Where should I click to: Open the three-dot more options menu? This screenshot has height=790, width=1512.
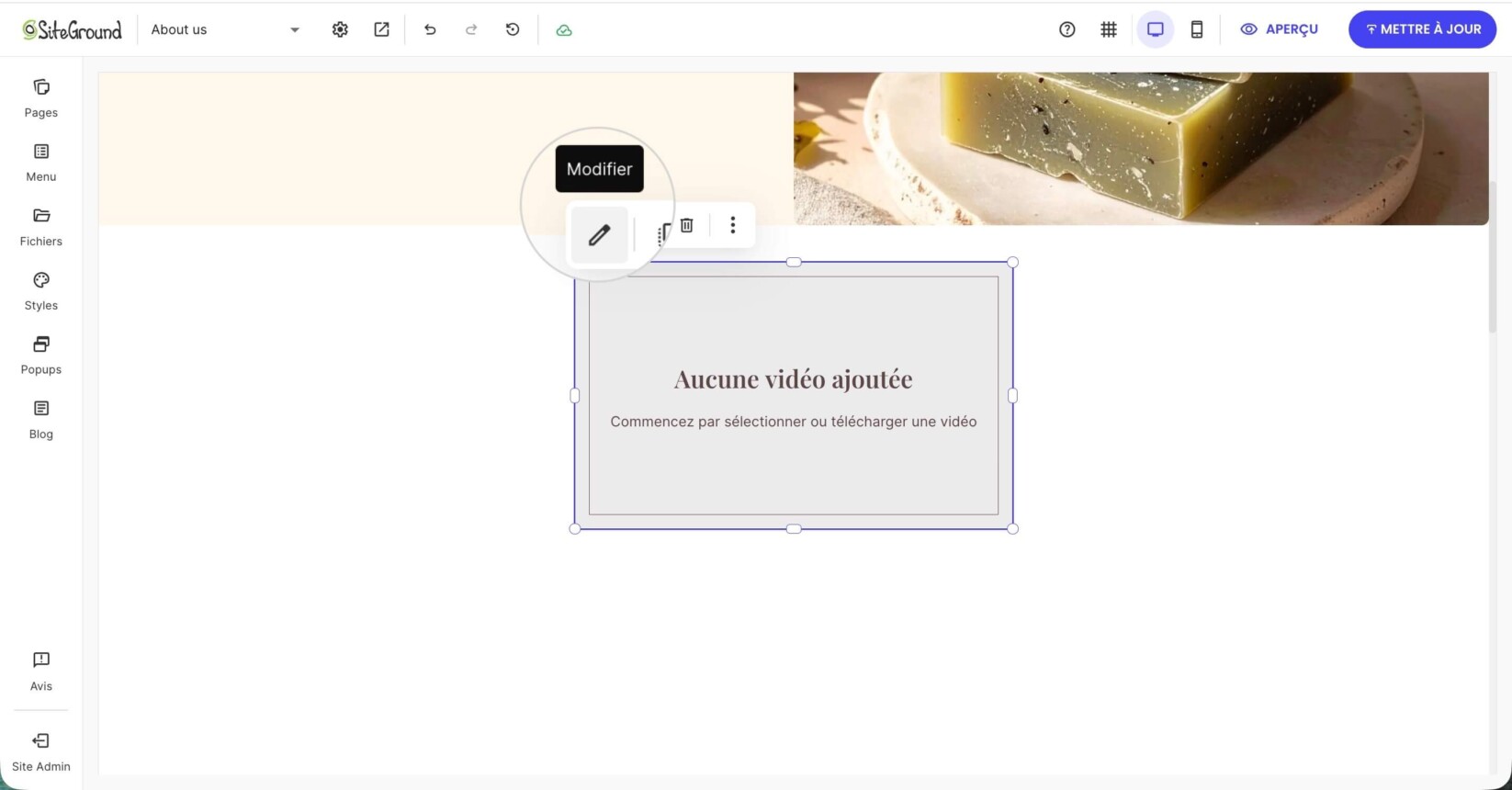point(732,225)
